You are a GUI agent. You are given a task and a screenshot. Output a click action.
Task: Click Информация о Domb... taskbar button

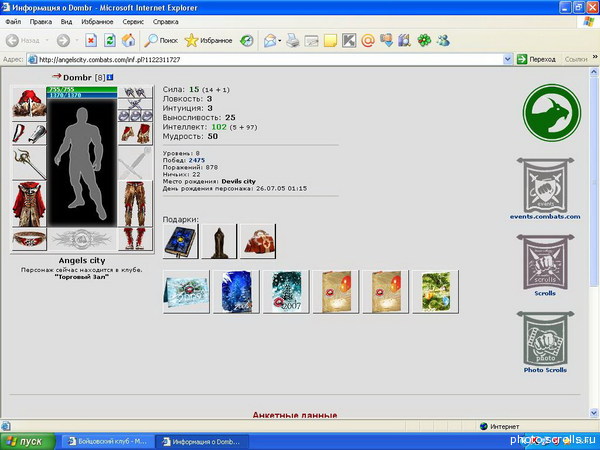click(202, 442)
